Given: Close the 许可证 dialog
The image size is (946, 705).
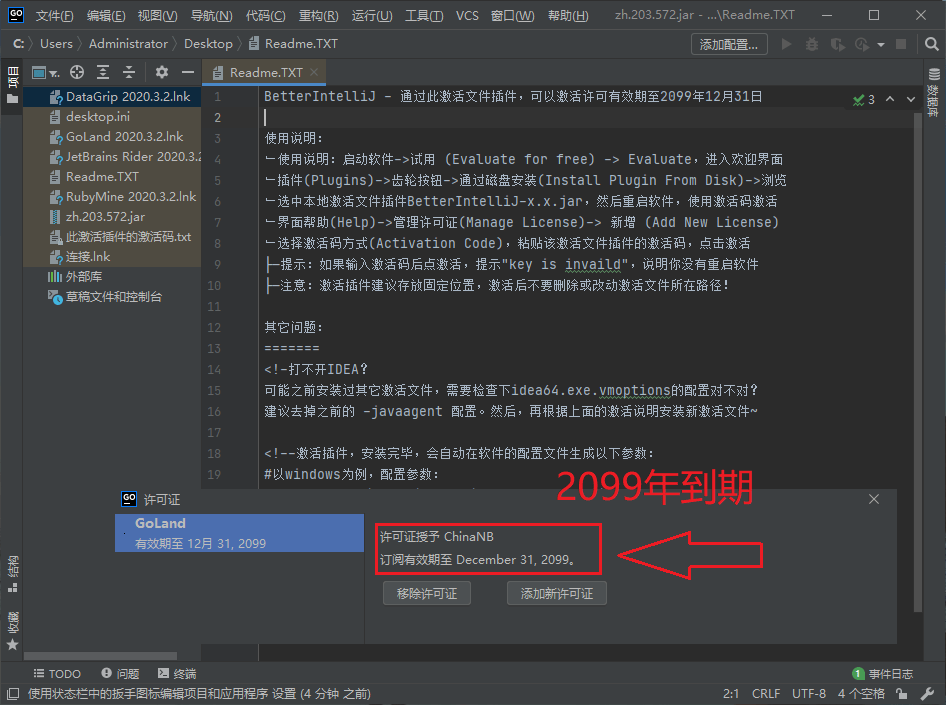Looking at the screenshot, I should 874,499.
